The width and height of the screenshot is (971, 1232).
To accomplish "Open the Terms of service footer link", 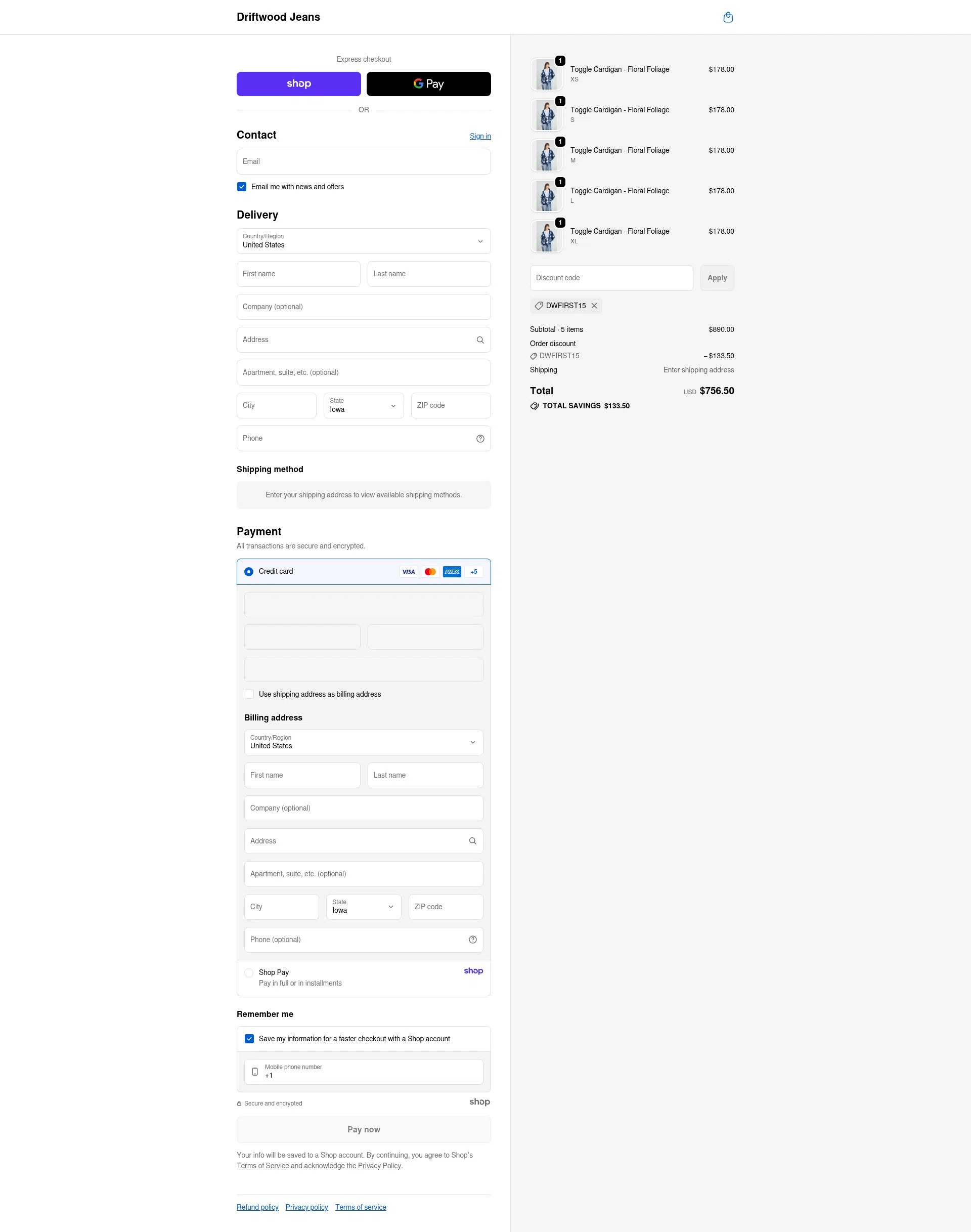I will [x=361, y=1207].
